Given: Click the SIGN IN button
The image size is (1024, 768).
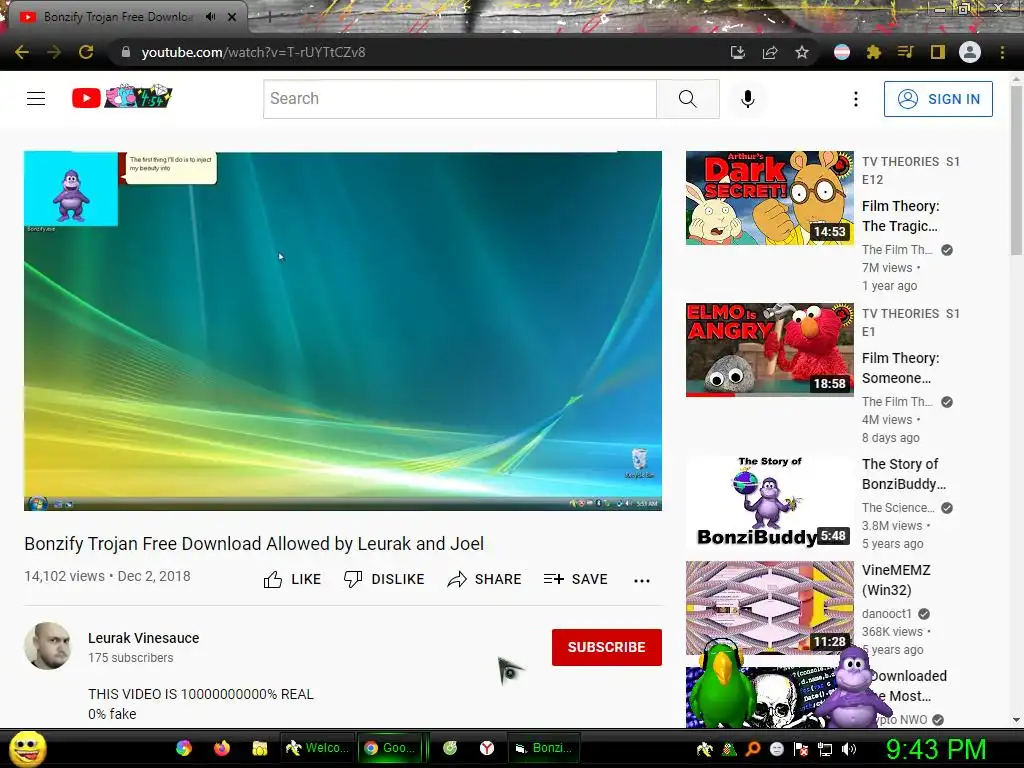Looking at the screenshot, I should coord(938,99).
